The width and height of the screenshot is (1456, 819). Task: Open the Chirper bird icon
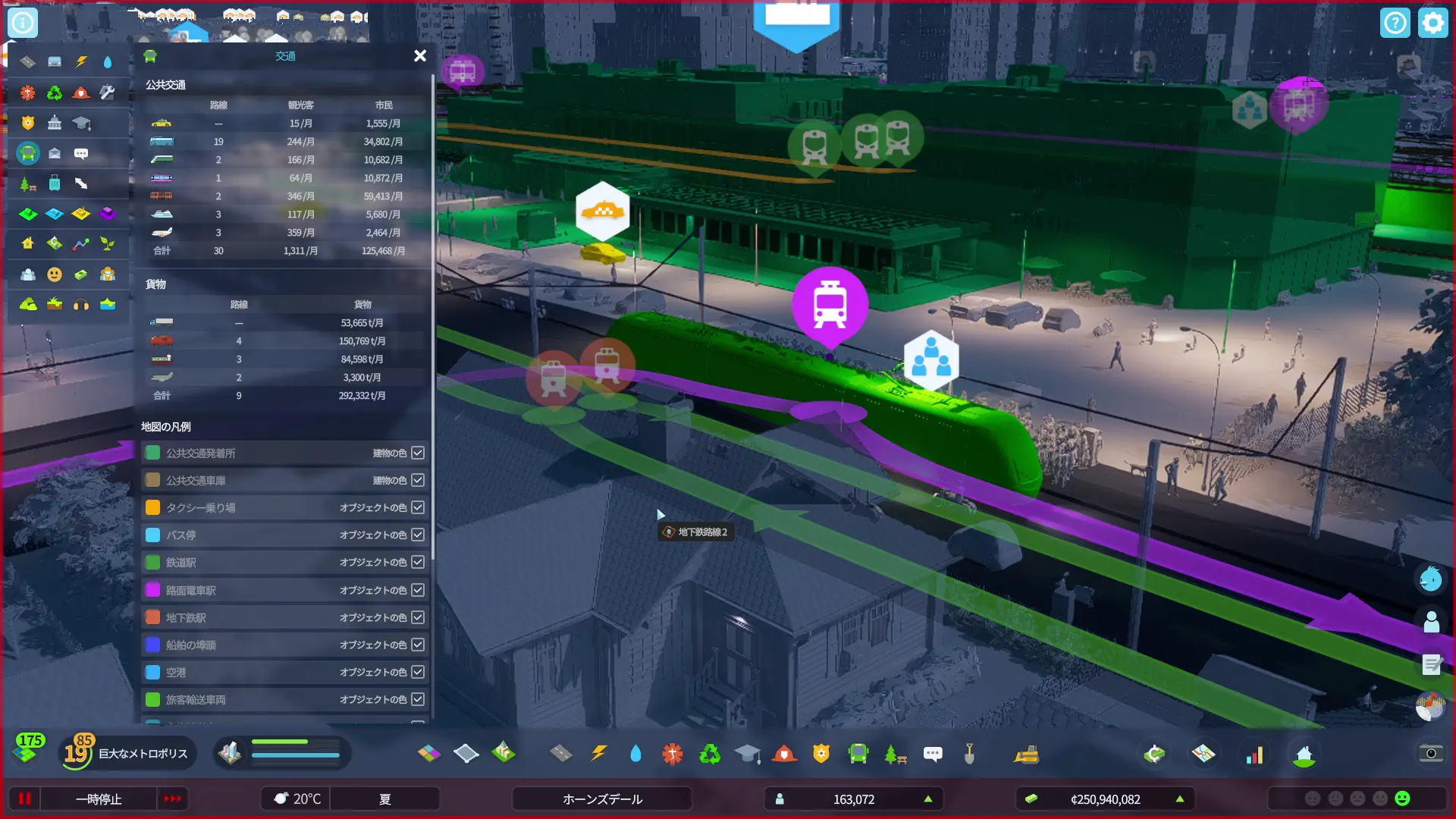[1430, 580]
